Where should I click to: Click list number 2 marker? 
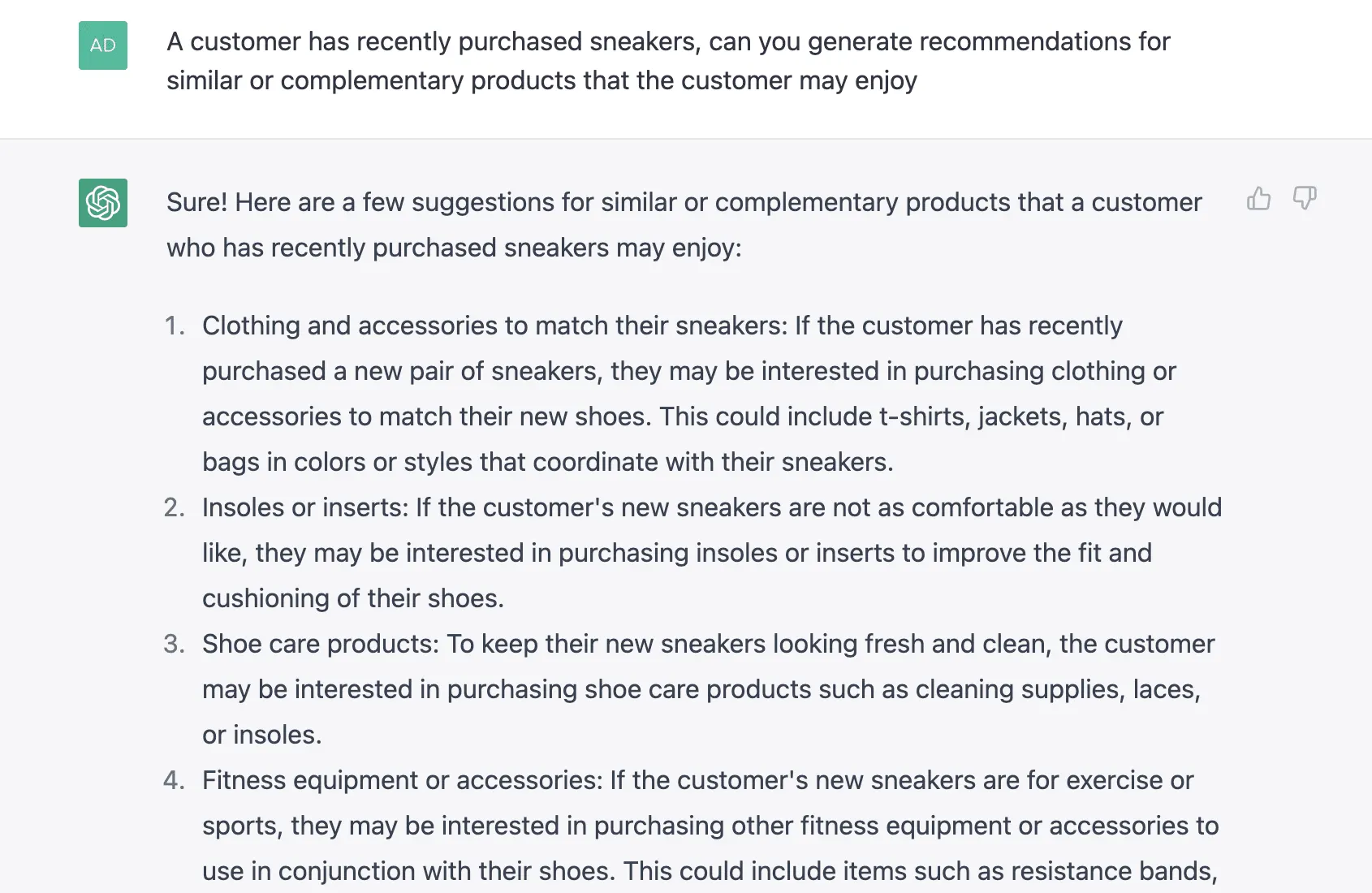click(x=175, y=508)
